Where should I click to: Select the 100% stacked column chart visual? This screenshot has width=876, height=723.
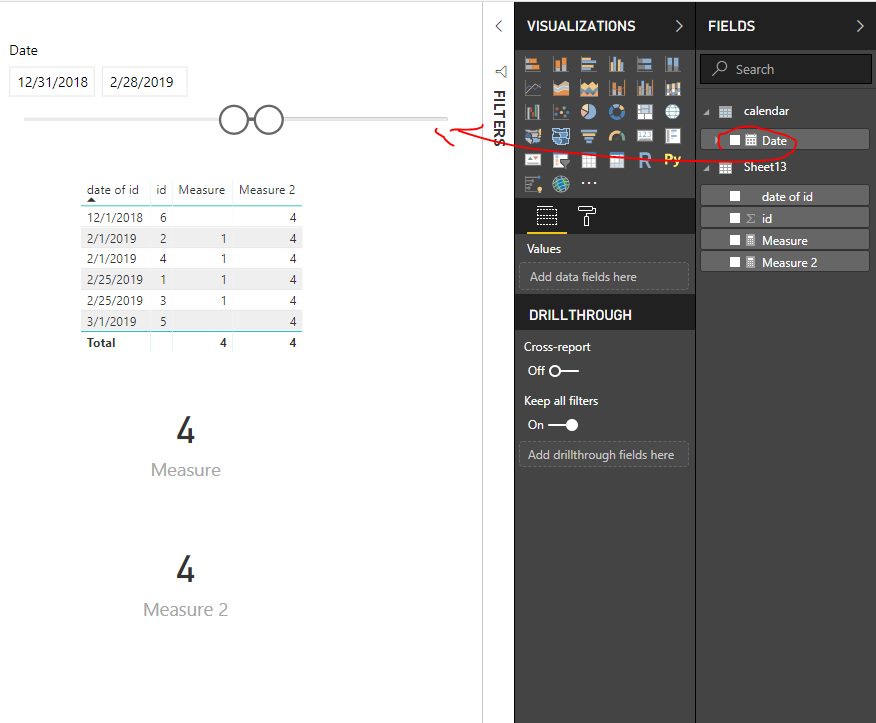point(673,65)
